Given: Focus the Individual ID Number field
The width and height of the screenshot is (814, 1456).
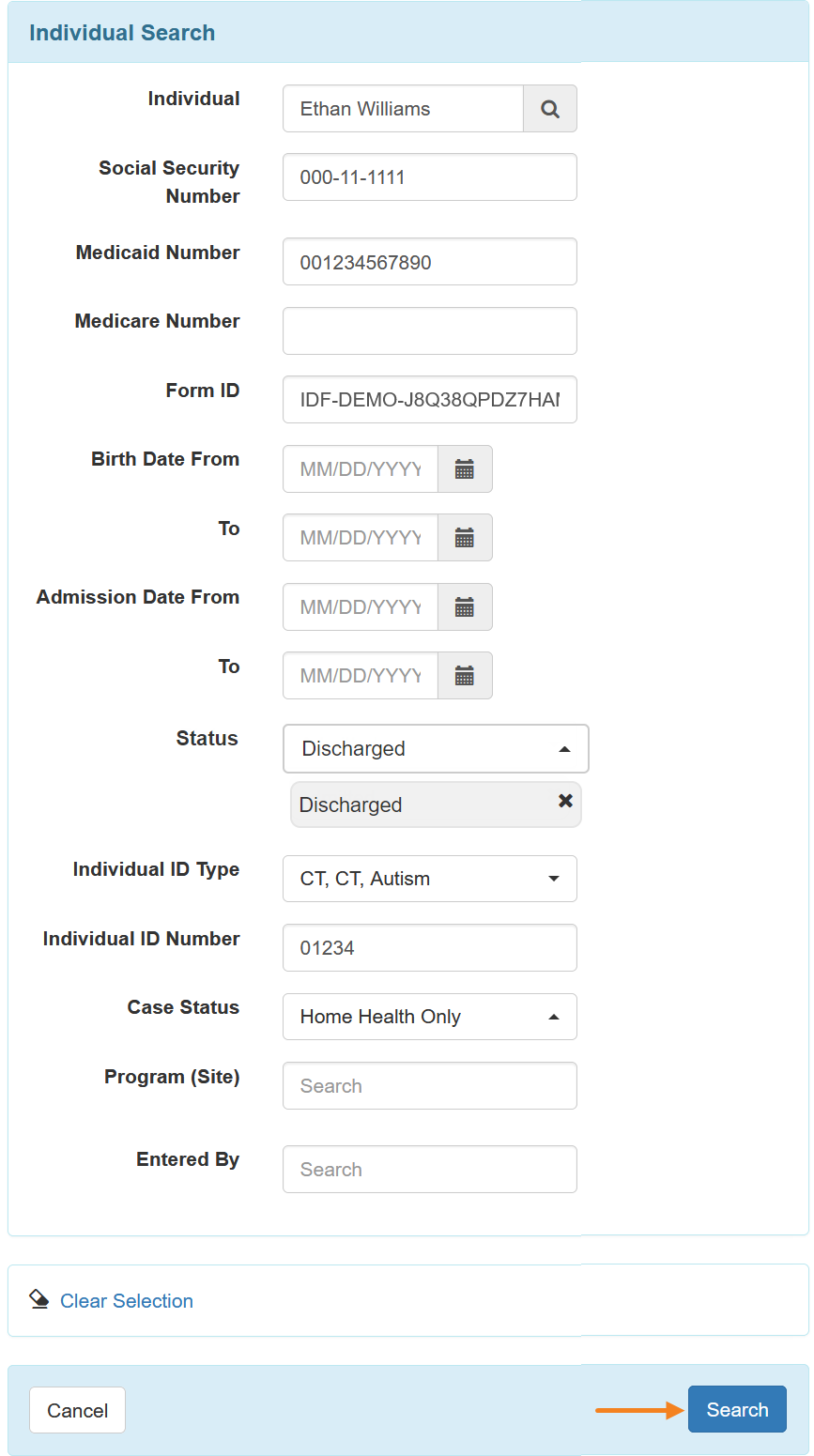Looking at the screenshot, I should 429,948.
